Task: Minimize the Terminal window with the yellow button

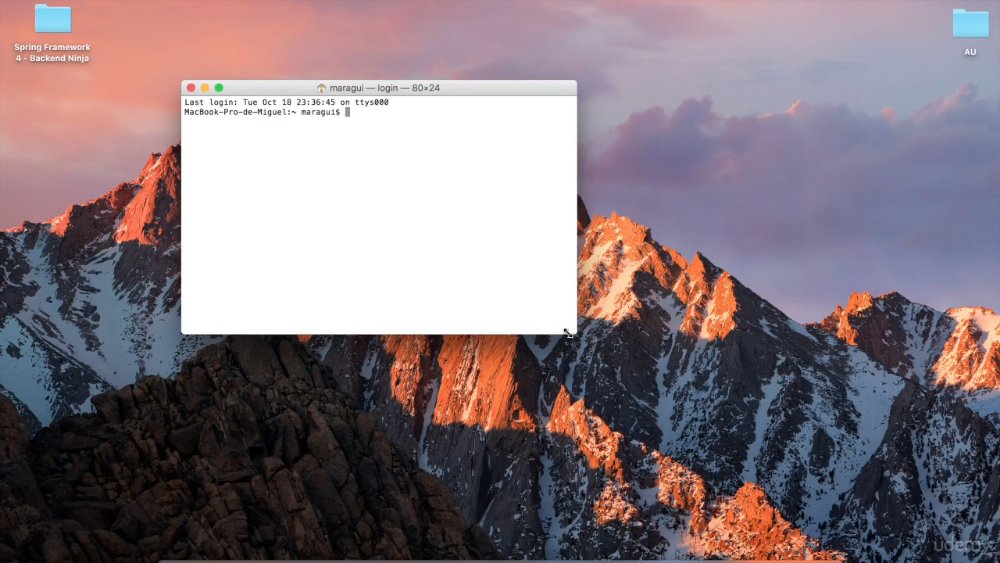Action: (205, 88)
